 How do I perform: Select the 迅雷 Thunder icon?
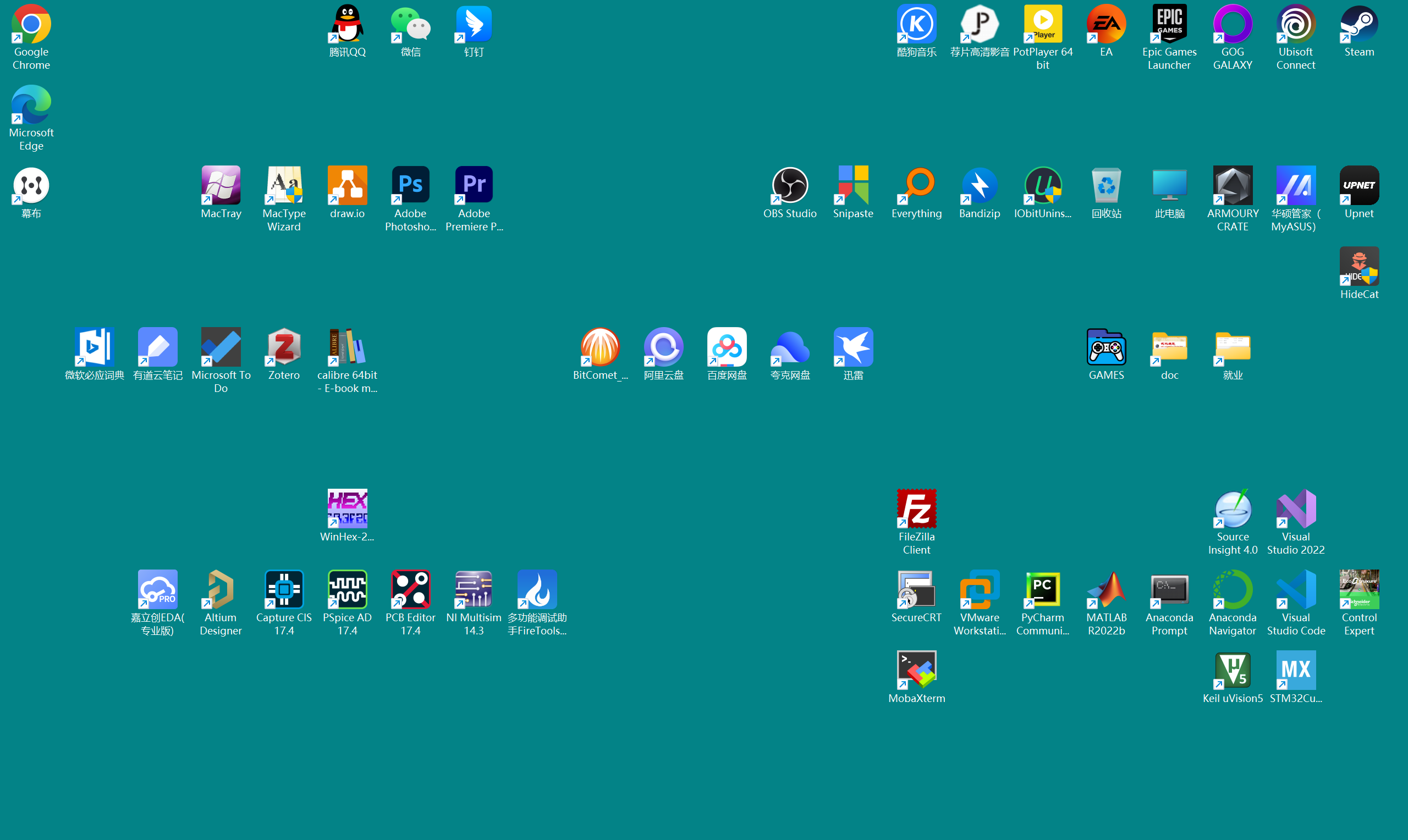(x=853, y=347)
